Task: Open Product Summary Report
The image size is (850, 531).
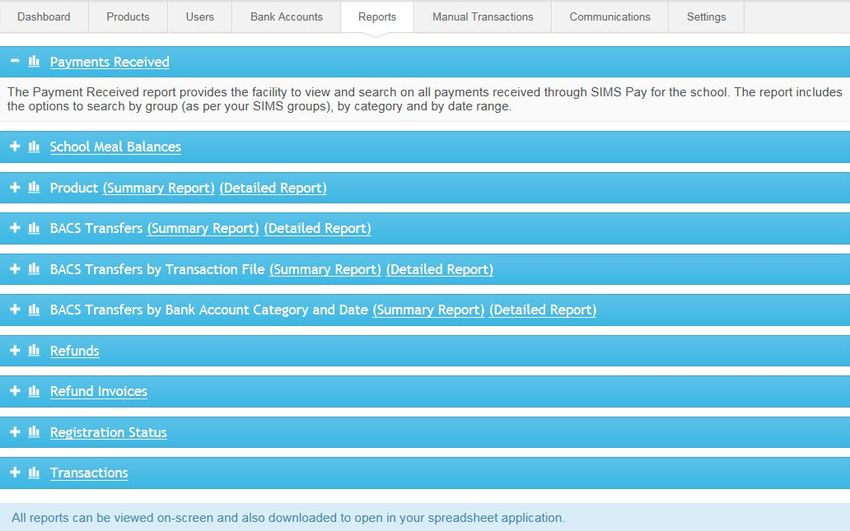Action: [x=159, y=188]
